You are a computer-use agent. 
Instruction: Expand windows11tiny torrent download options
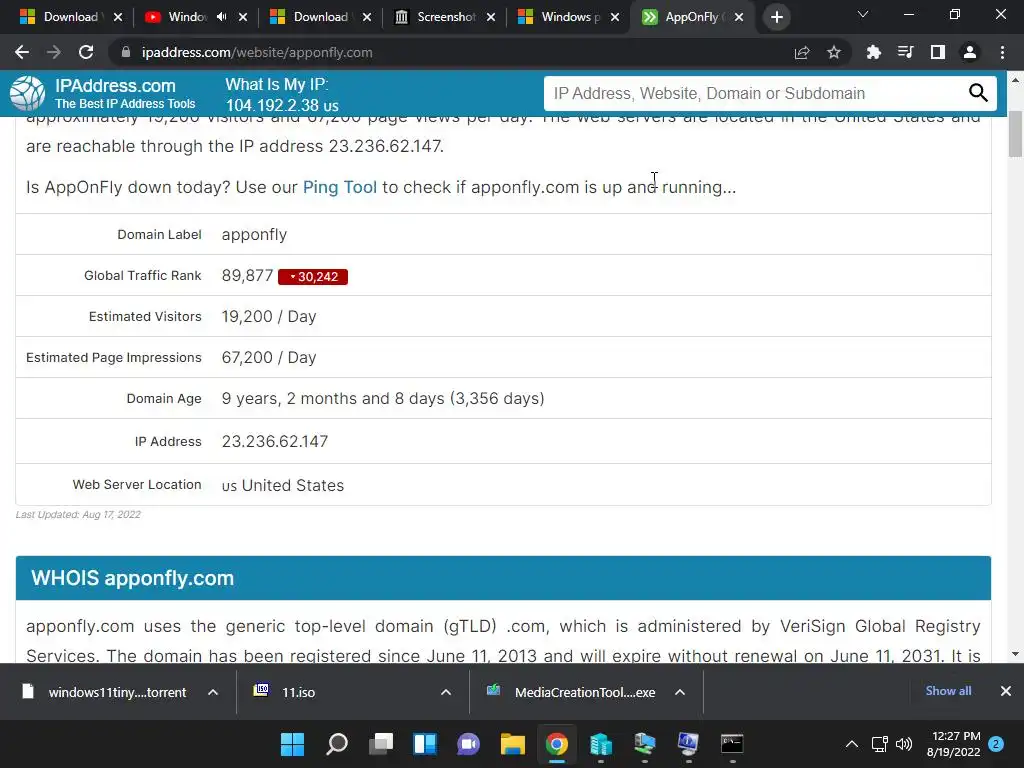click(213, 692)
